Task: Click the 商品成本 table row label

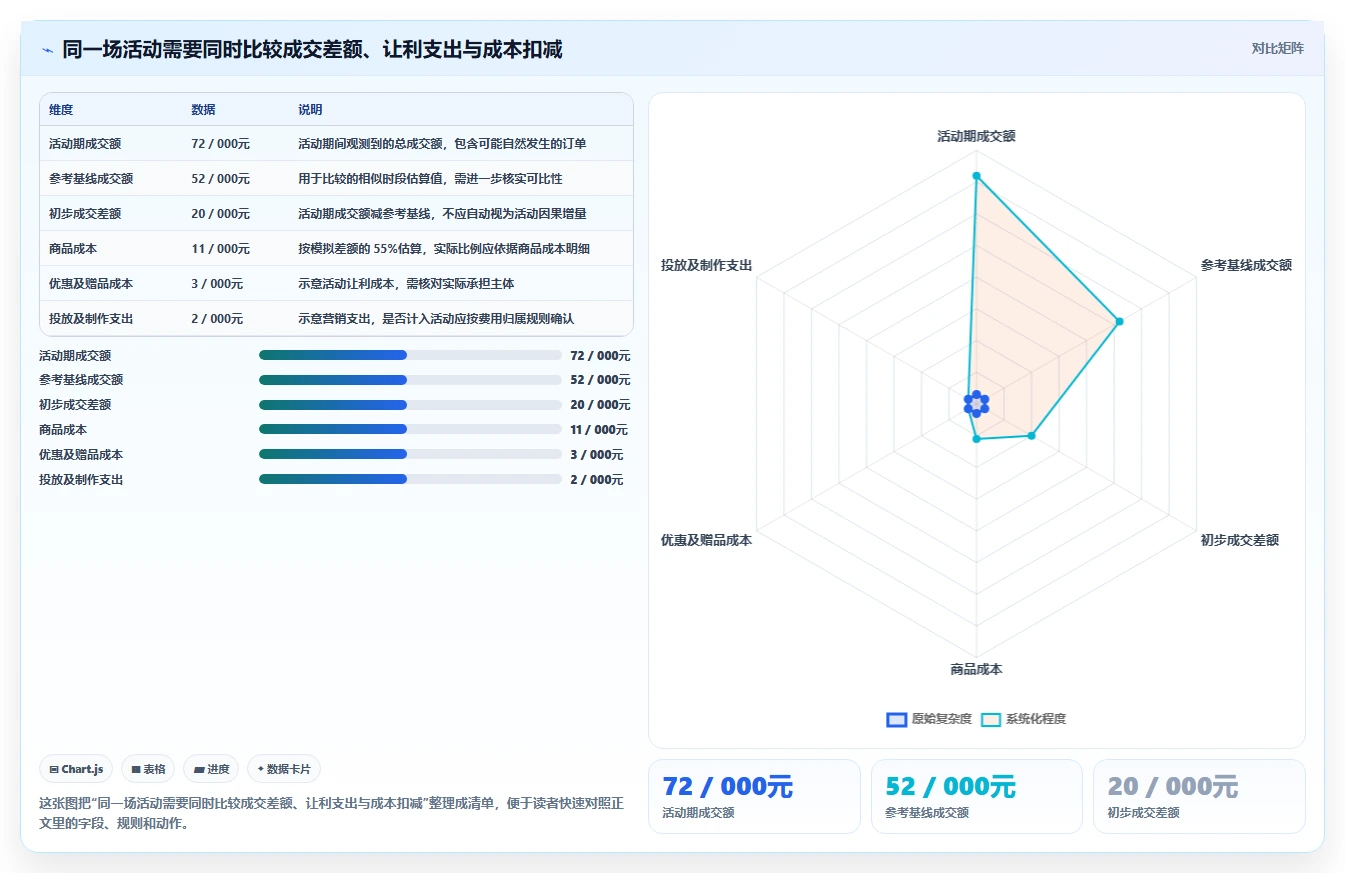Action: click(x=73, y=249)
